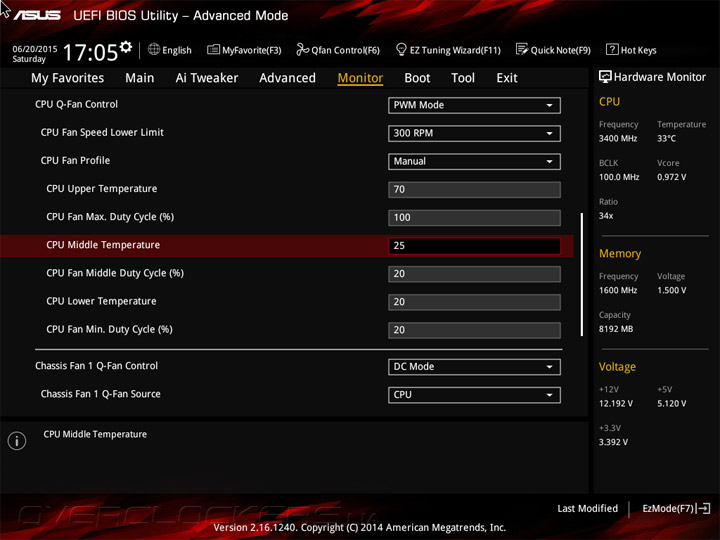The height and width of the screenshot is (540, 720).
Task: Expand the CPU Fan Speed Lower Limit dropdown
Action: [x=474, y=133]
